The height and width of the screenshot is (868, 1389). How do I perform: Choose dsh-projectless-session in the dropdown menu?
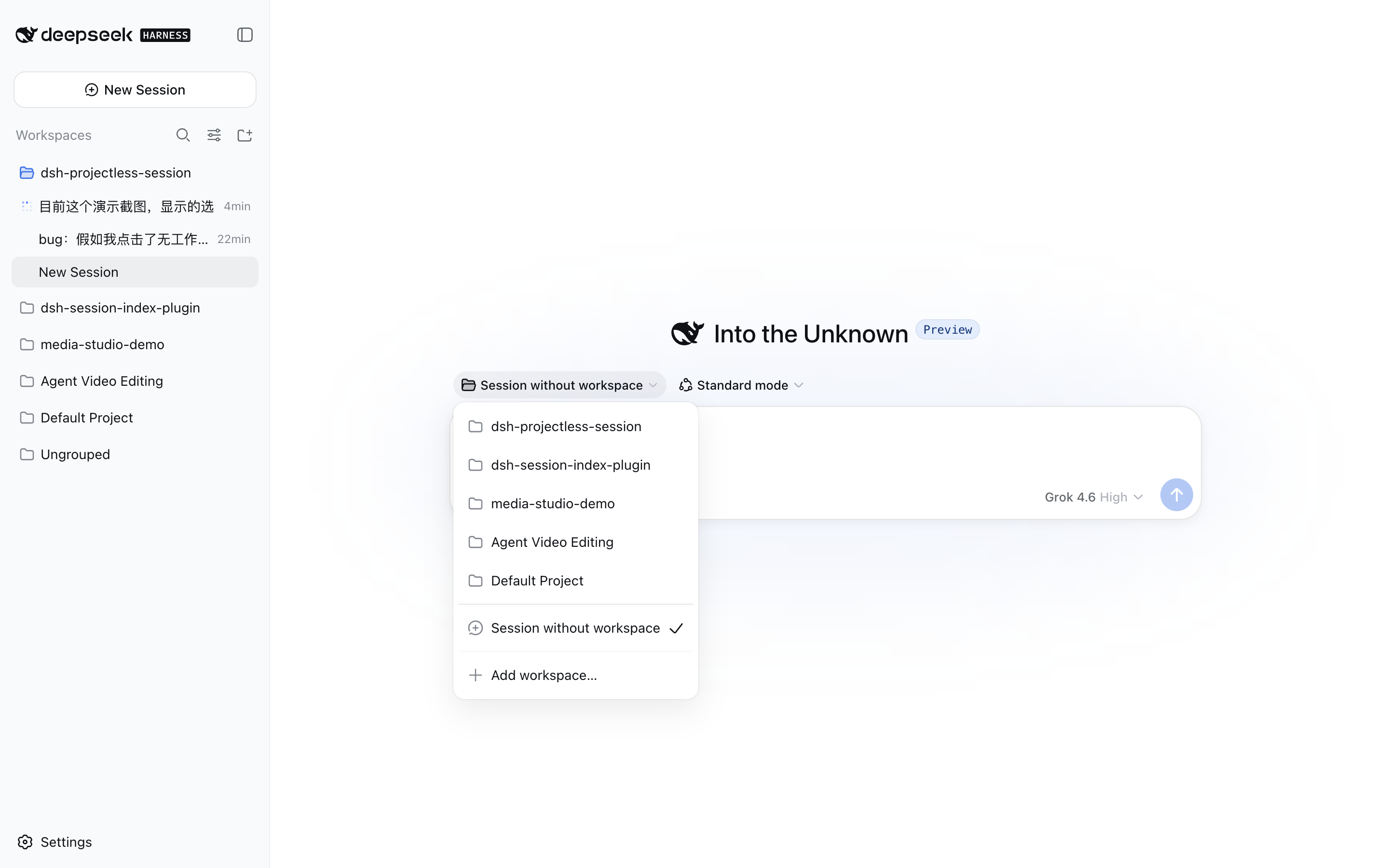tap(576, 427)
